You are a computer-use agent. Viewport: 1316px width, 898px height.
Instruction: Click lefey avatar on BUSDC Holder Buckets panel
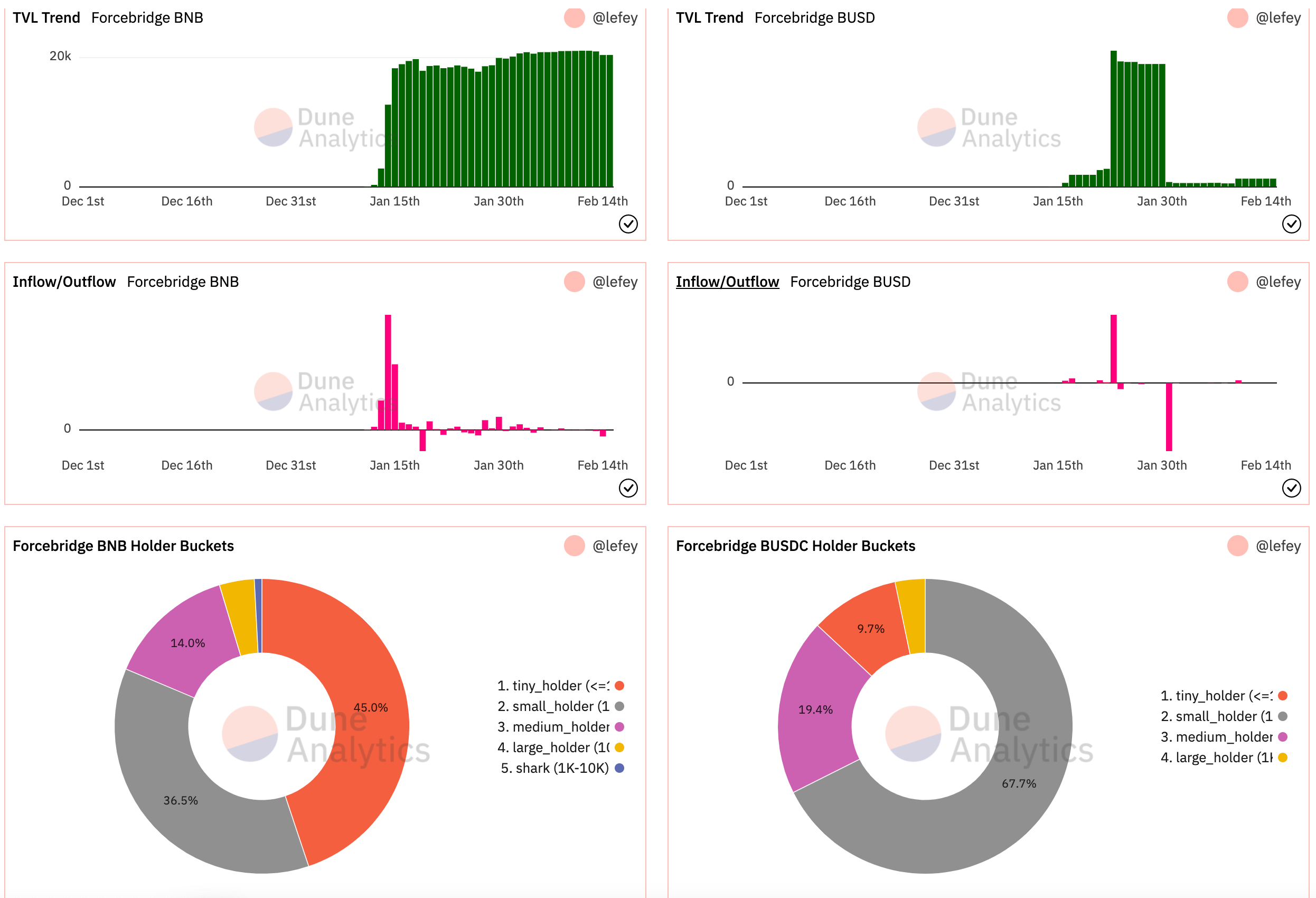[x=1237, y=546]
